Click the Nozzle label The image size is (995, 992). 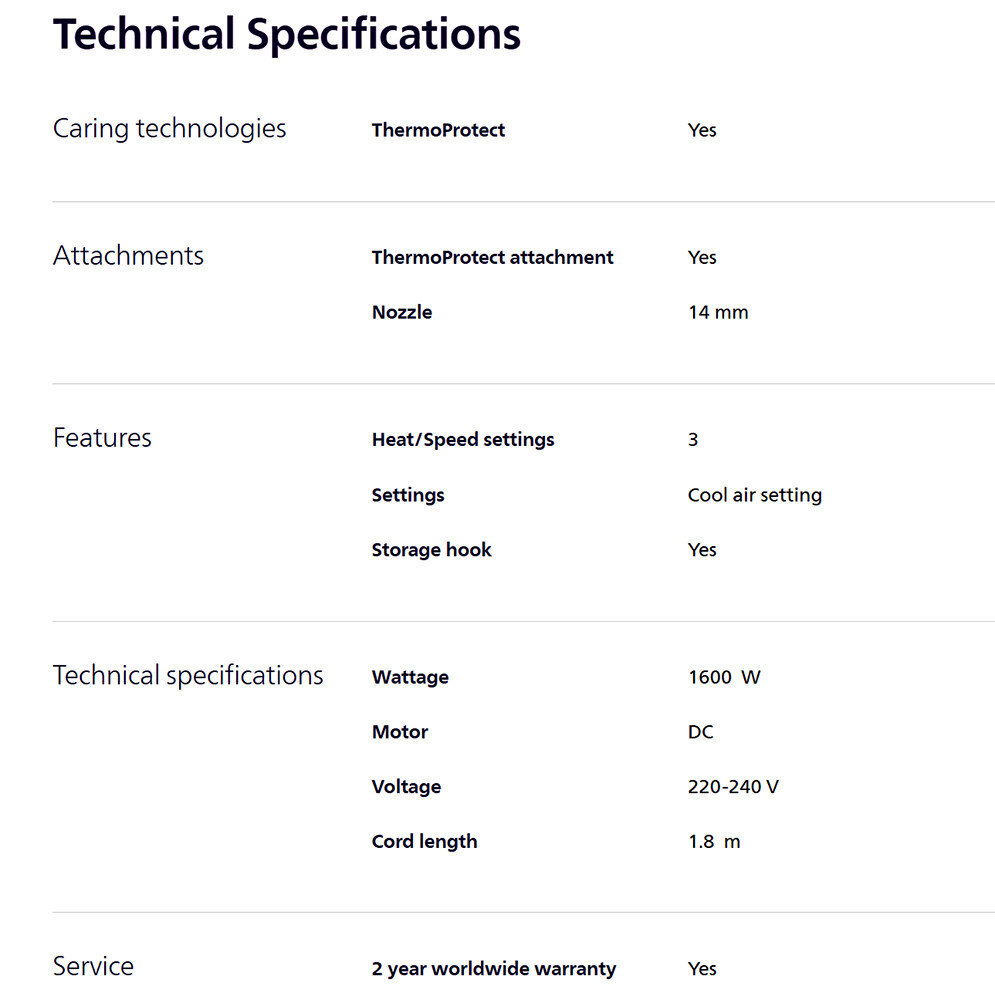pyautogui.click(x=401, y=312)
